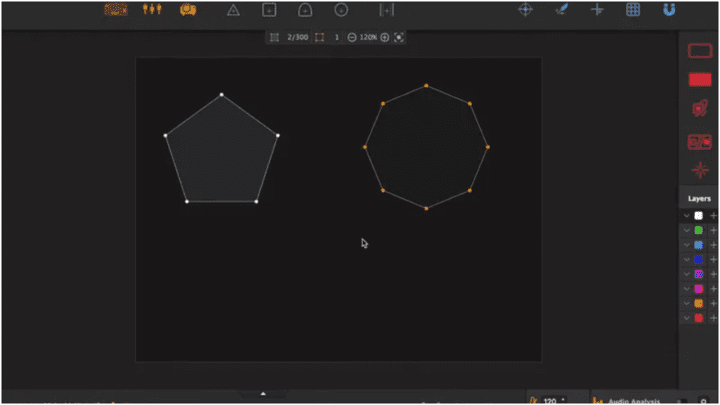This screenshot has width=720, height=405.
Task: Toggle the blue magnet snapping icon
Action: click(669, 10)
